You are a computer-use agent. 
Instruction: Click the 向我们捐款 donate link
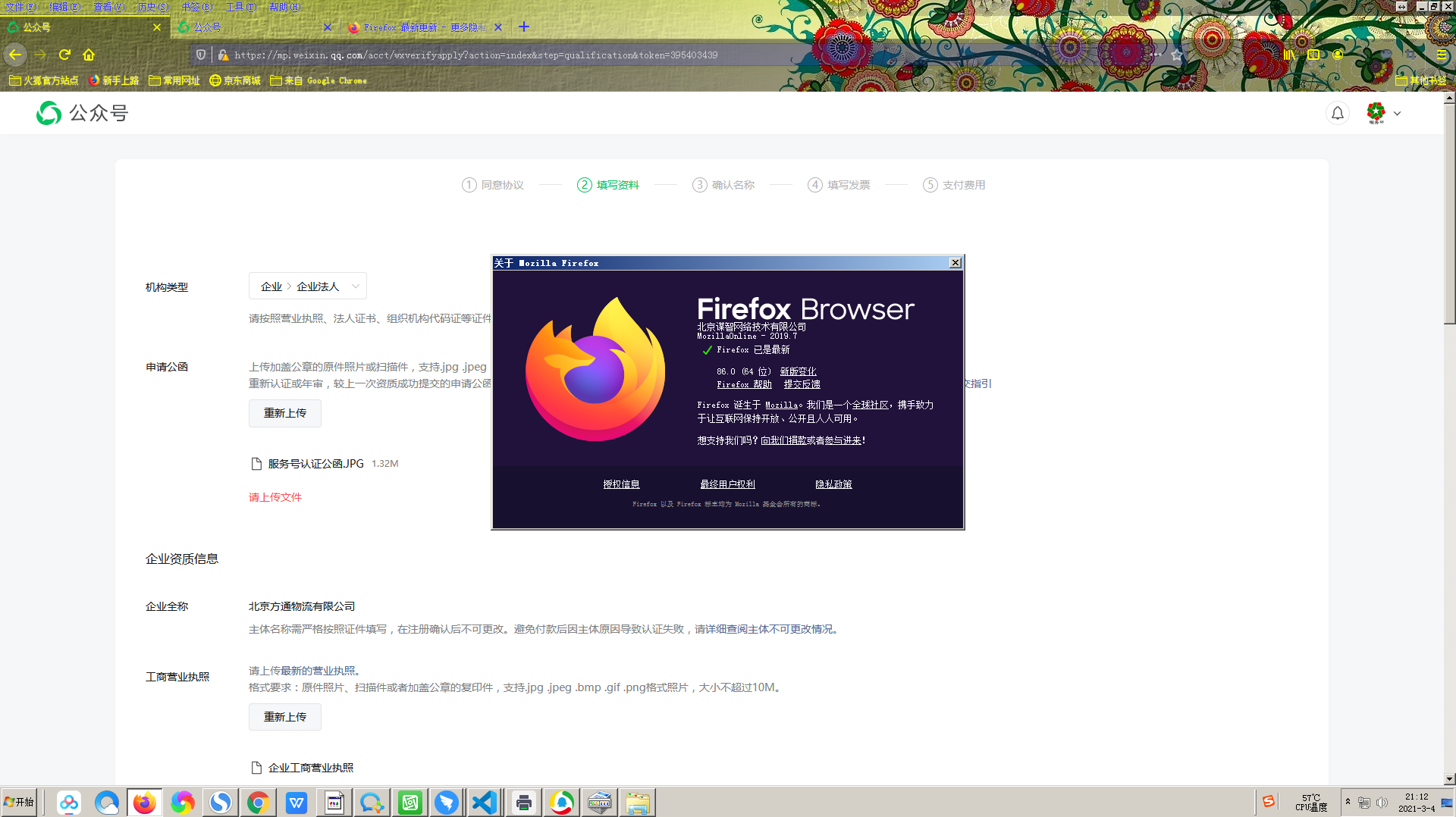783,440
